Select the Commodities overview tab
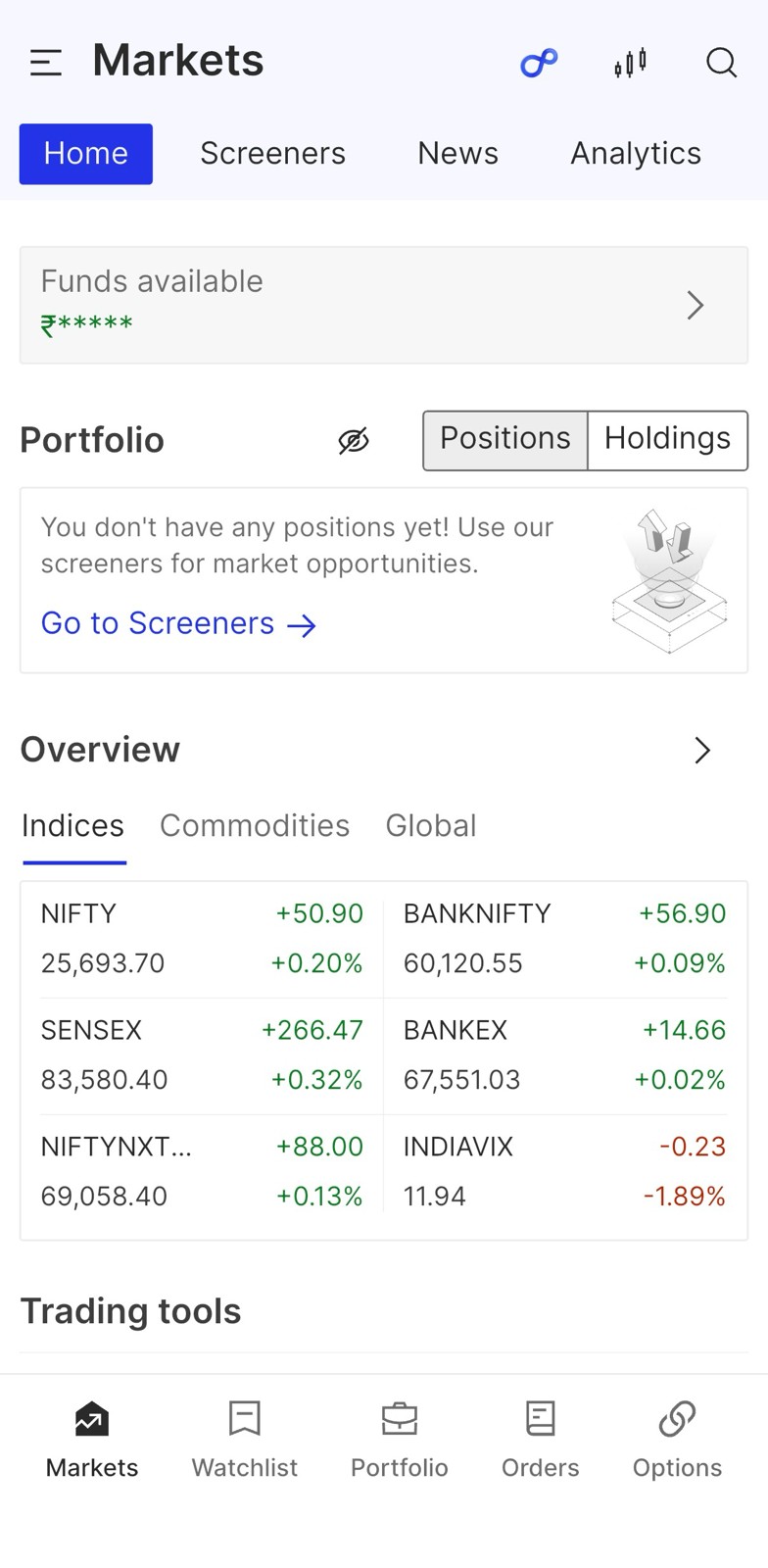768x1568 pixels. coord(255,826)
